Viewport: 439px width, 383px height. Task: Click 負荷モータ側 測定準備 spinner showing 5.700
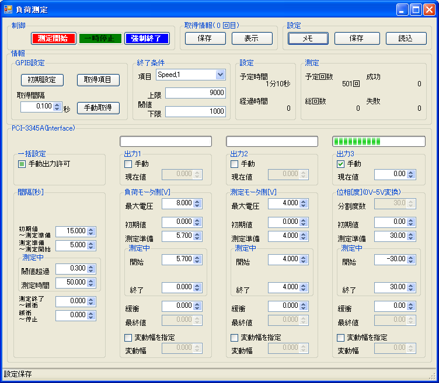pos(182,236)
